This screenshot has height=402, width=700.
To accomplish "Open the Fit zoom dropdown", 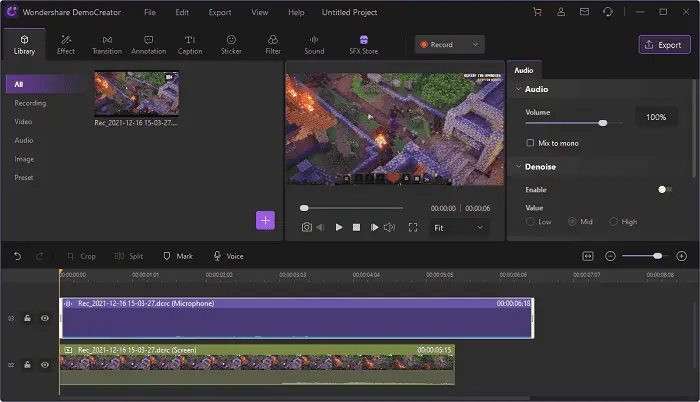I will 459,228.
